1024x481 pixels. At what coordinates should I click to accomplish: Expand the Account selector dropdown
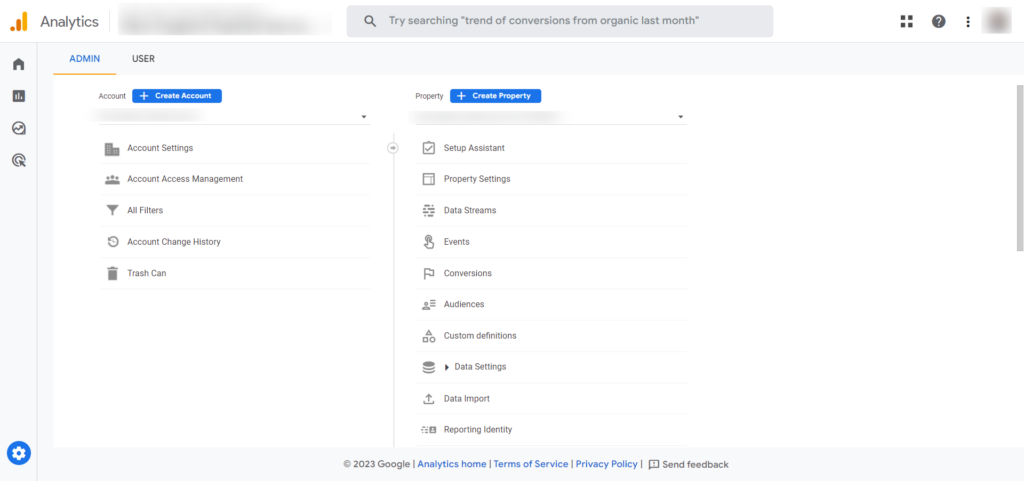pyautogui.click(x=364, y=118)
